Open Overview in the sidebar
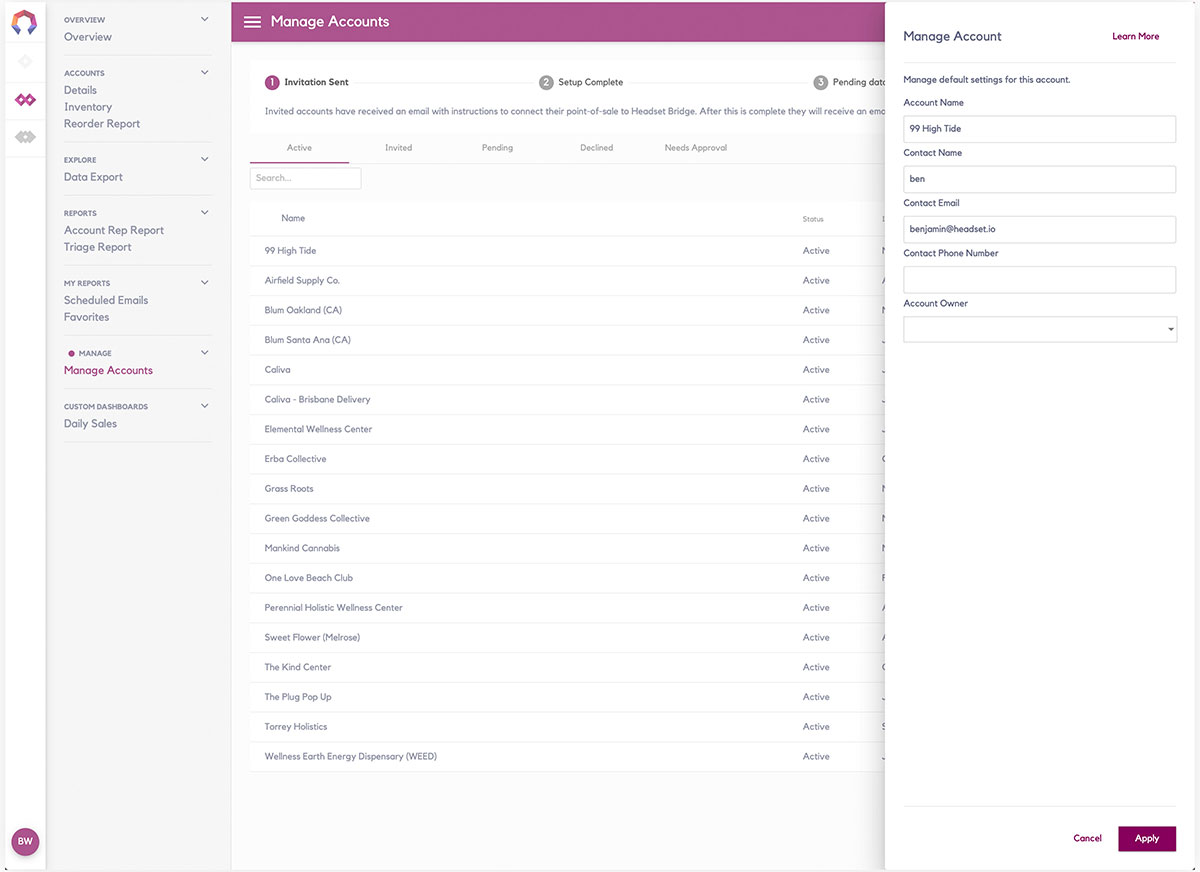This screenshot has width=1200, height=872. 88,37
